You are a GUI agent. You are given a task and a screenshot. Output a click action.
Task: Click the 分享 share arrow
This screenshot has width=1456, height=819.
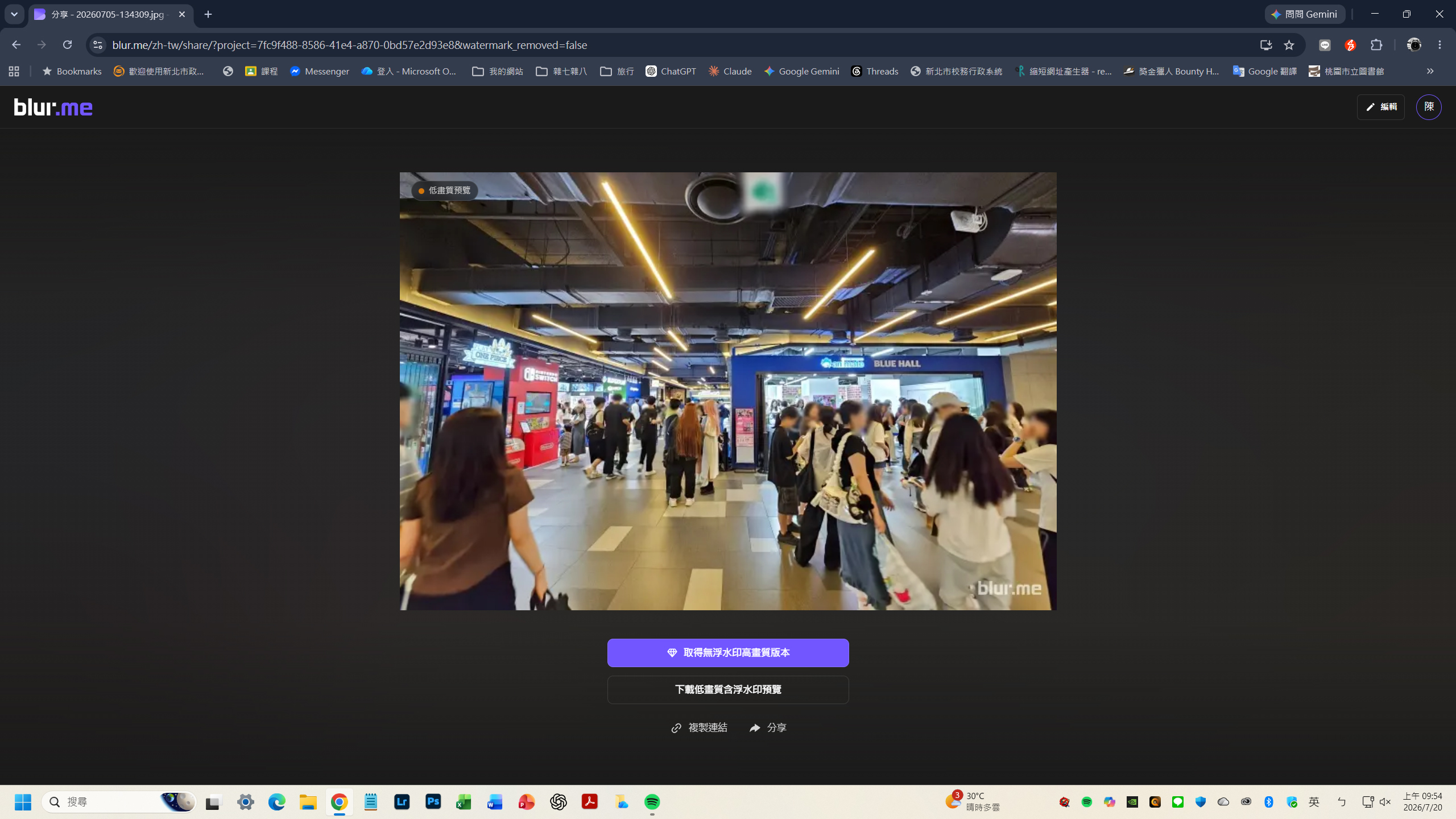[x=768, y=728]
